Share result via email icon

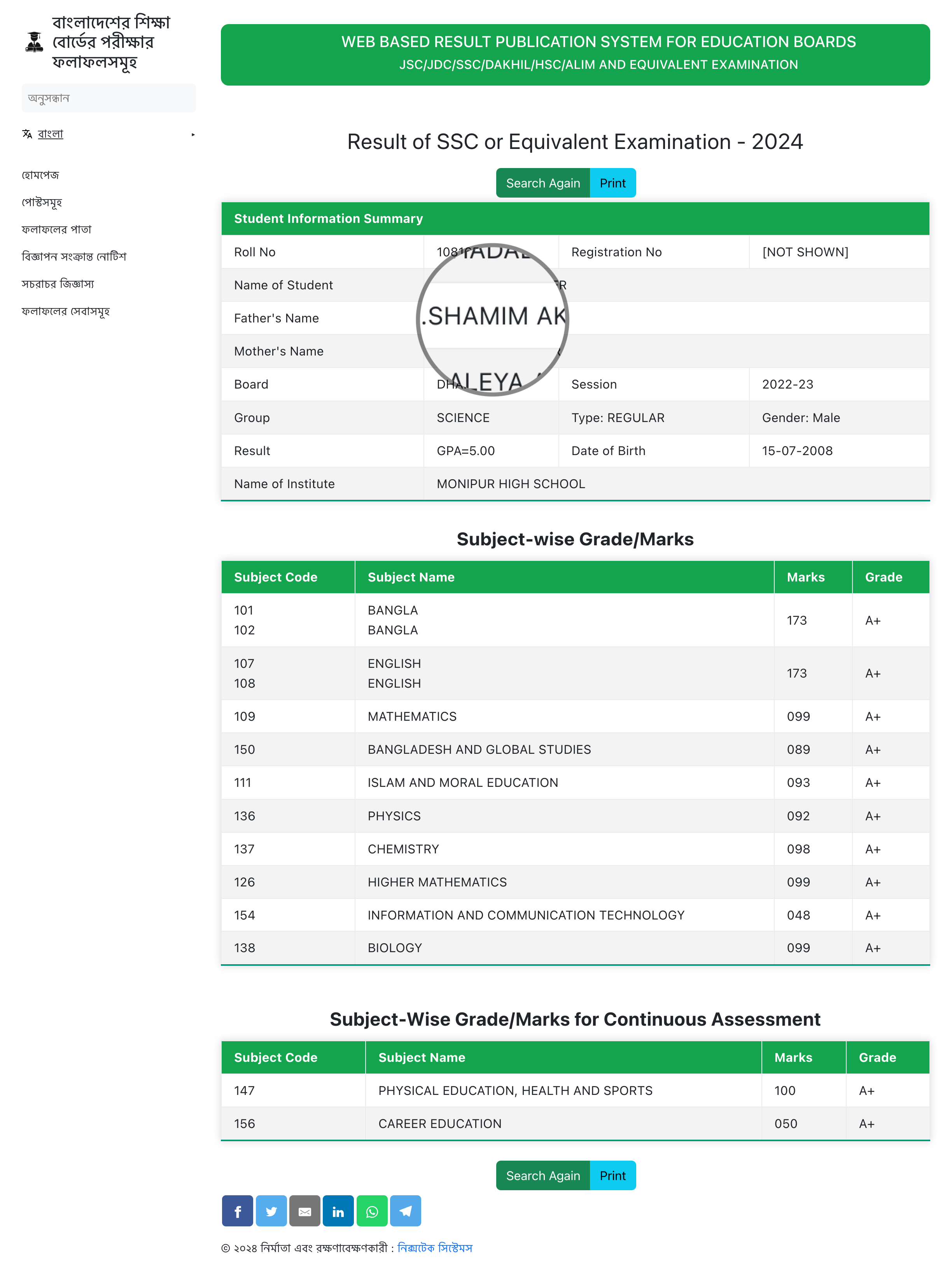click(x=305, y=1211)
